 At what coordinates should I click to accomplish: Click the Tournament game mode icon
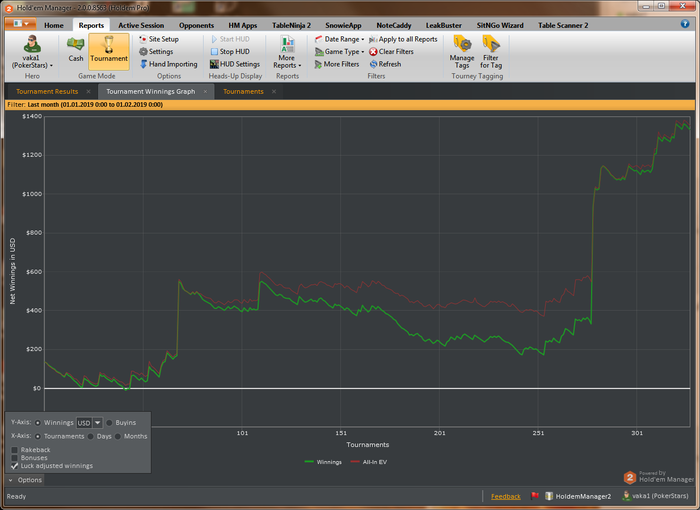click(109, 48)
